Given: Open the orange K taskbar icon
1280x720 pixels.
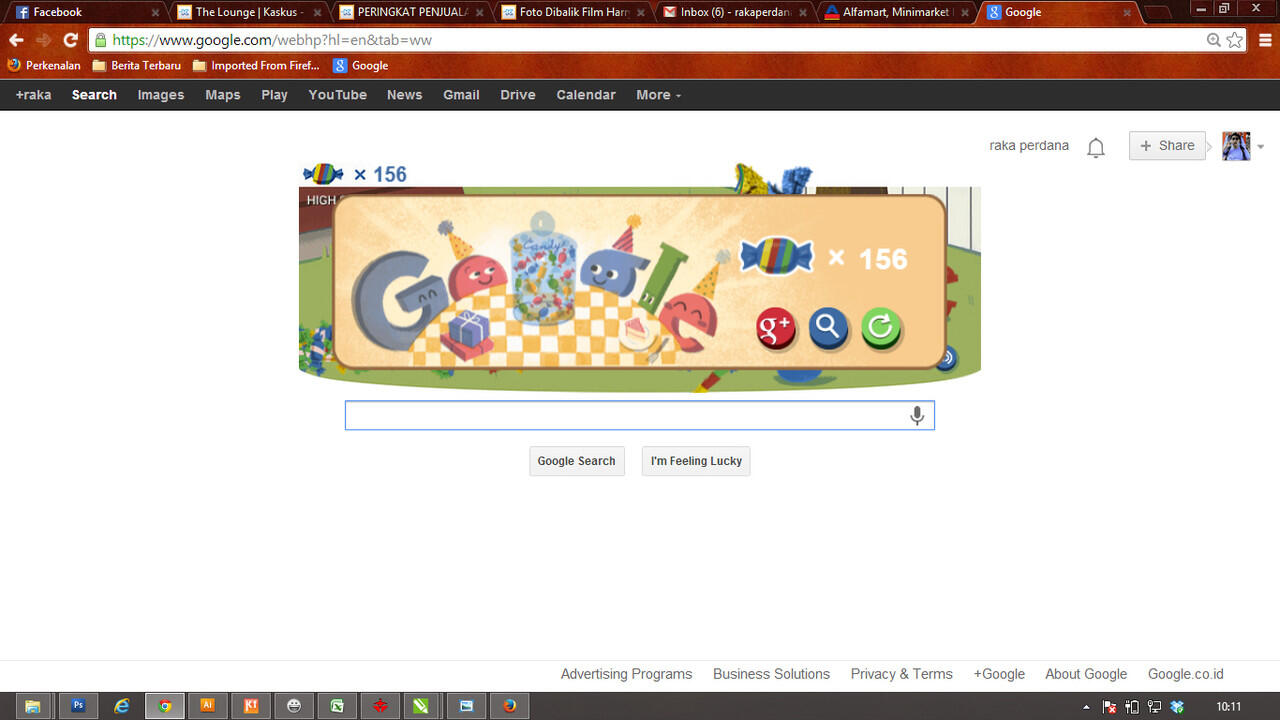Looking at the screenshot, I should (x=251, y=706).
